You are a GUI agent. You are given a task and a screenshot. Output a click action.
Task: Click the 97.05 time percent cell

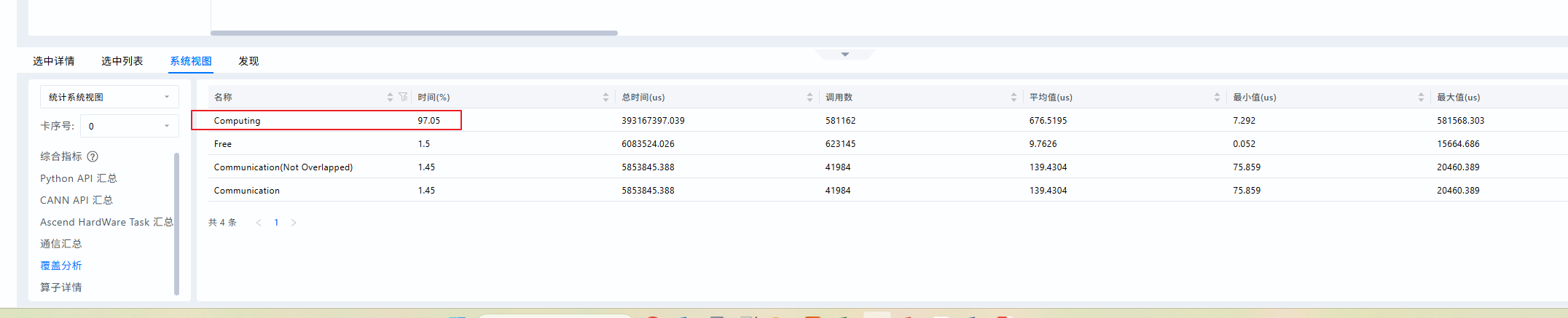[x=429, y=121]
